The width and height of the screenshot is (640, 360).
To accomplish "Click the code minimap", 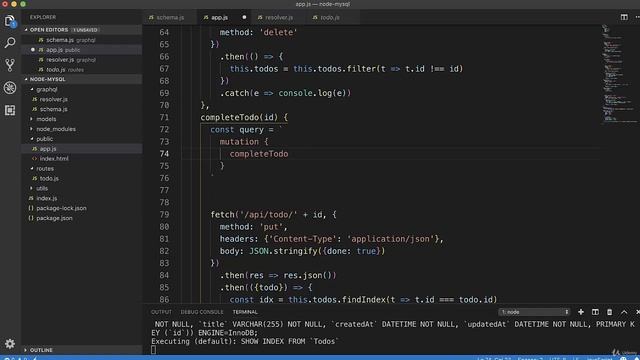I will point(619,73).
